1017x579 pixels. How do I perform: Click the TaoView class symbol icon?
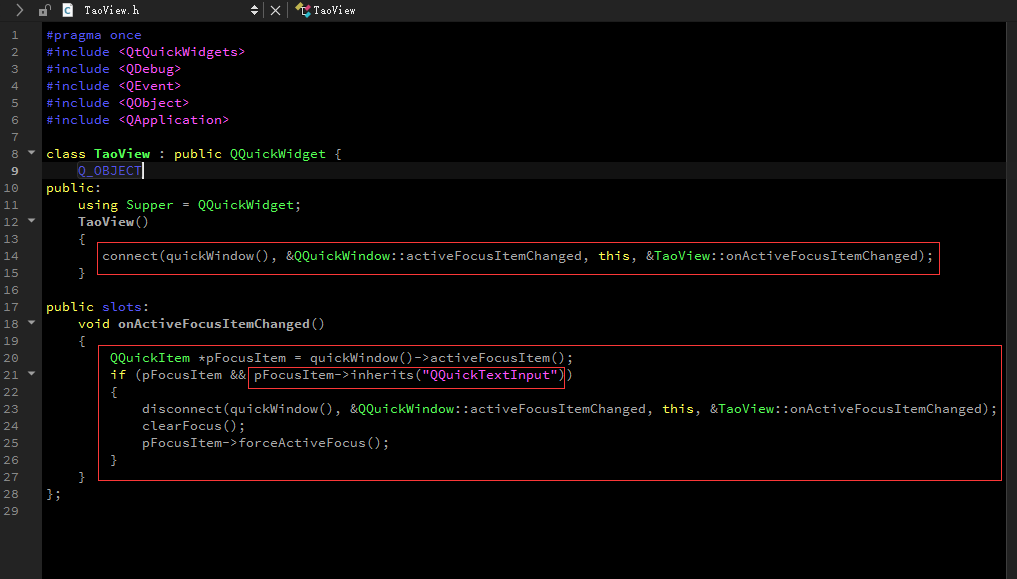(x=302, y=10)
